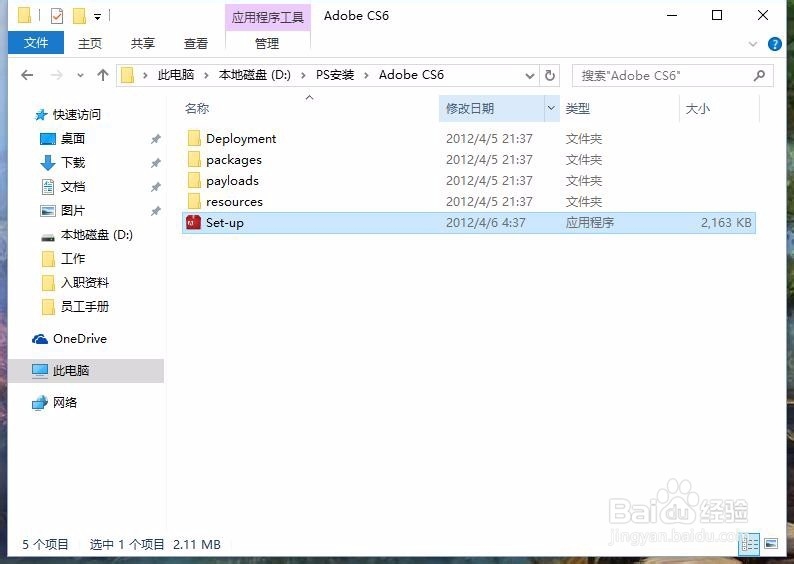The height and width of the screenshot is (564, 794).
Task: Select the packages folder icon
Action: 194,159
